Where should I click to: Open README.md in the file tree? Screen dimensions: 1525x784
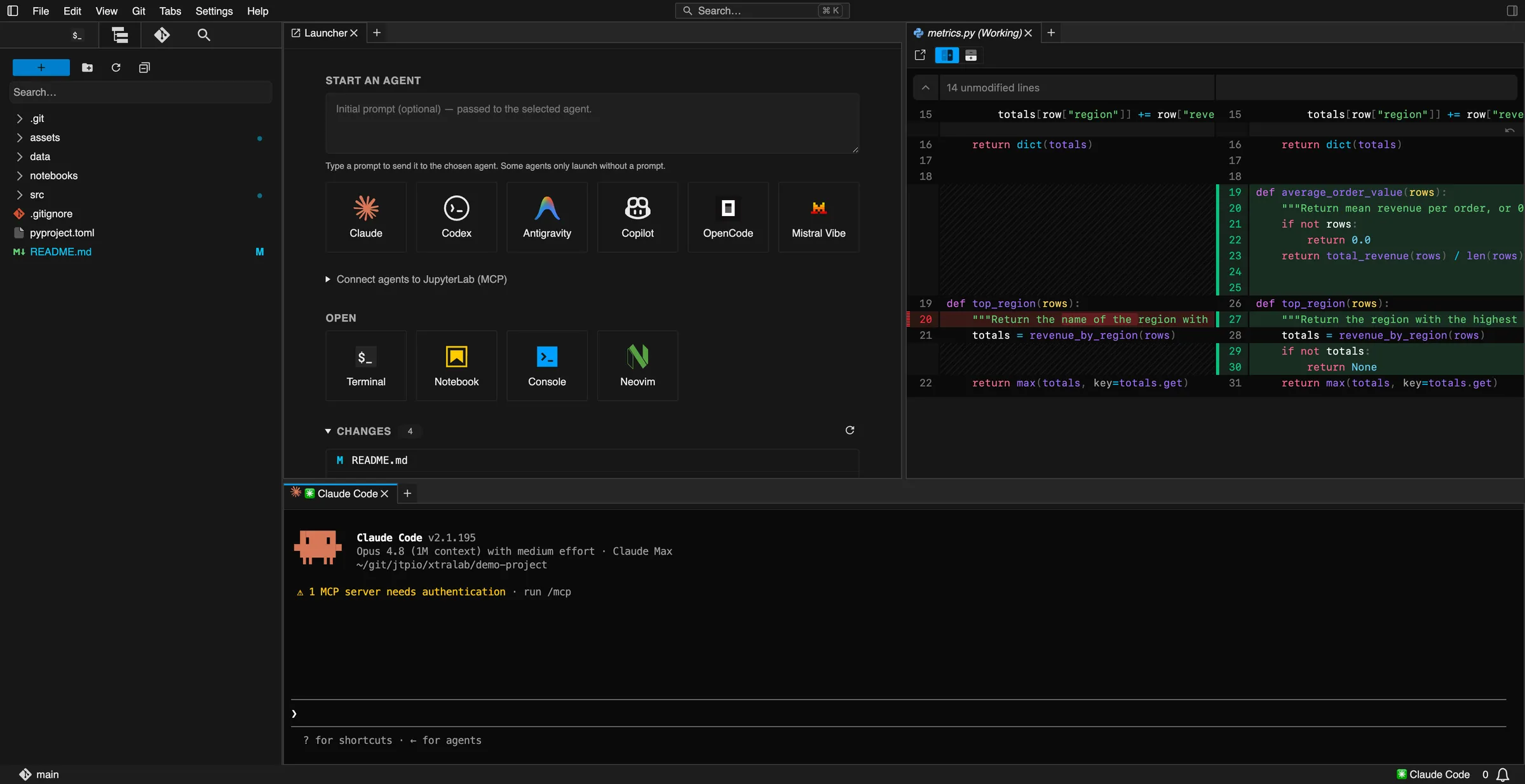point(60,252)
